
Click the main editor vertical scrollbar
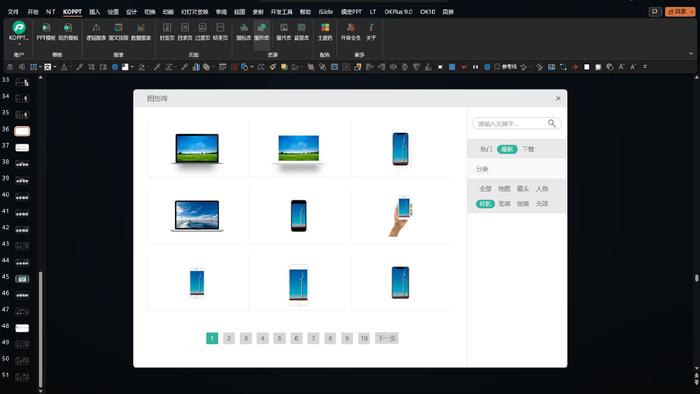tap(696, 278)
